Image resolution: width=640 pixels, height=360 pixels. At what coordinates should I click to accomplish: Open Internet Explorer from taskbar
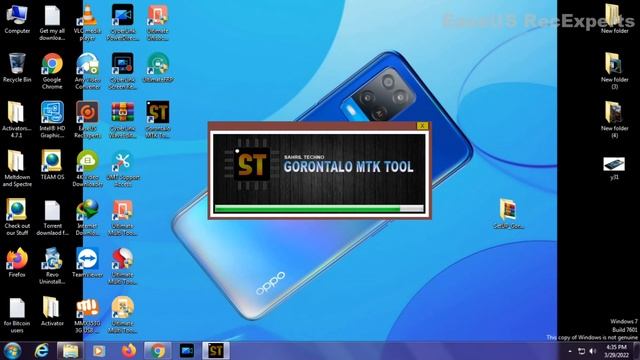click(41, 351)
